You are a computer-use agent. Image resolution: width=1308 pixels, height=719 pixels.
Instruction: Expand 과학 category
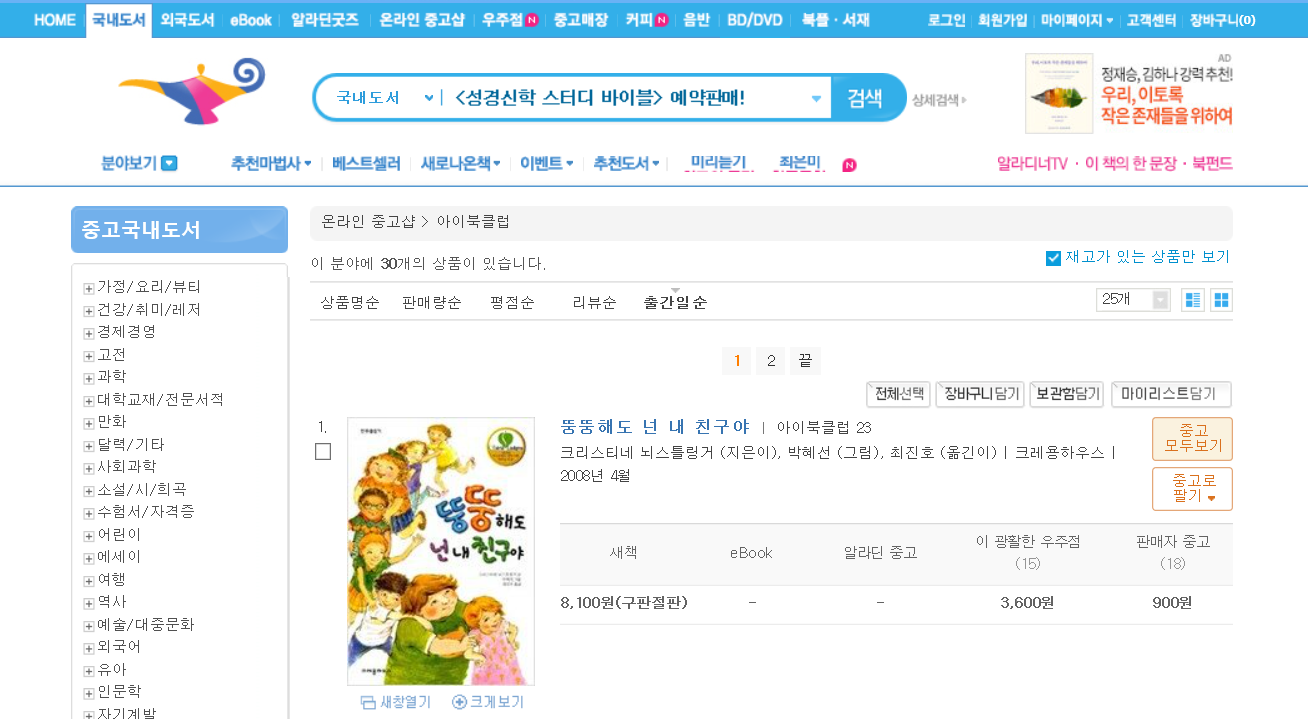[89, 378]
